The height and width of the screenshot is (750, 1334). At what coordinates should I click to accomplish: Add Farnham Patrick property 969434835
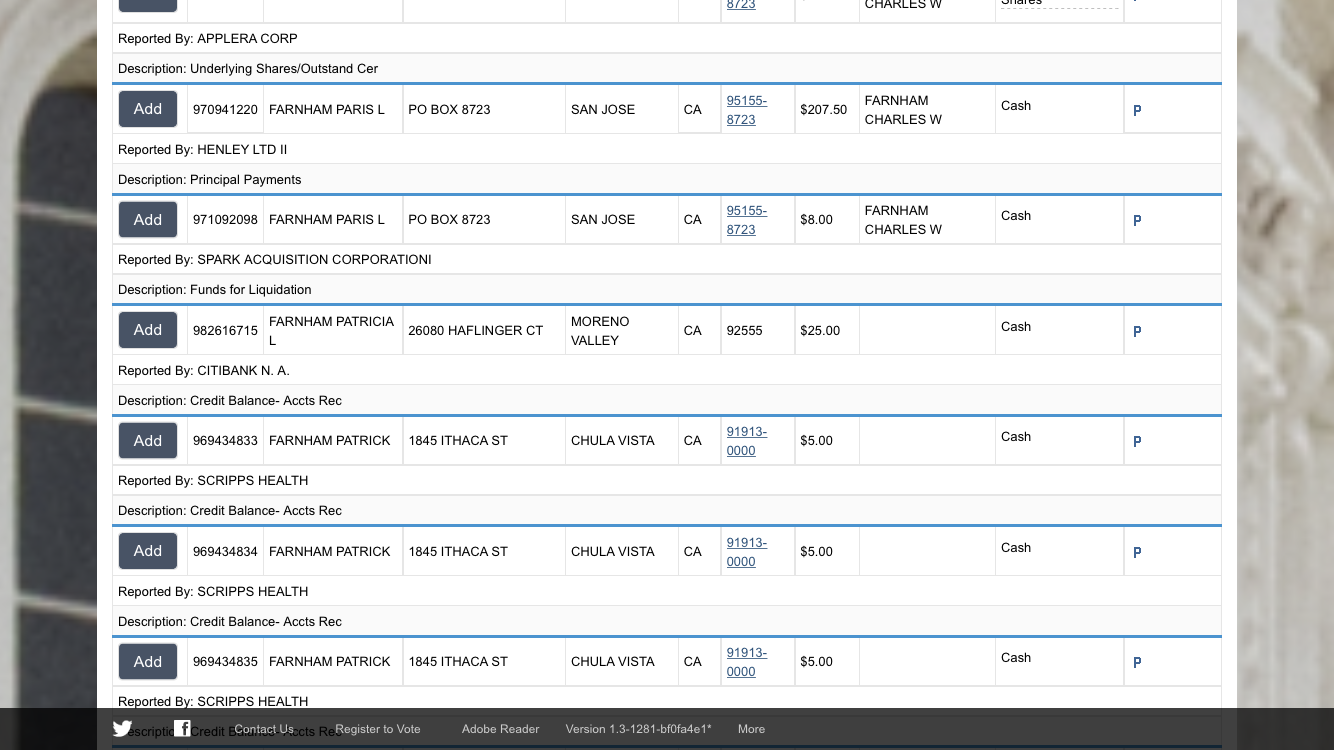click(148, 662)
